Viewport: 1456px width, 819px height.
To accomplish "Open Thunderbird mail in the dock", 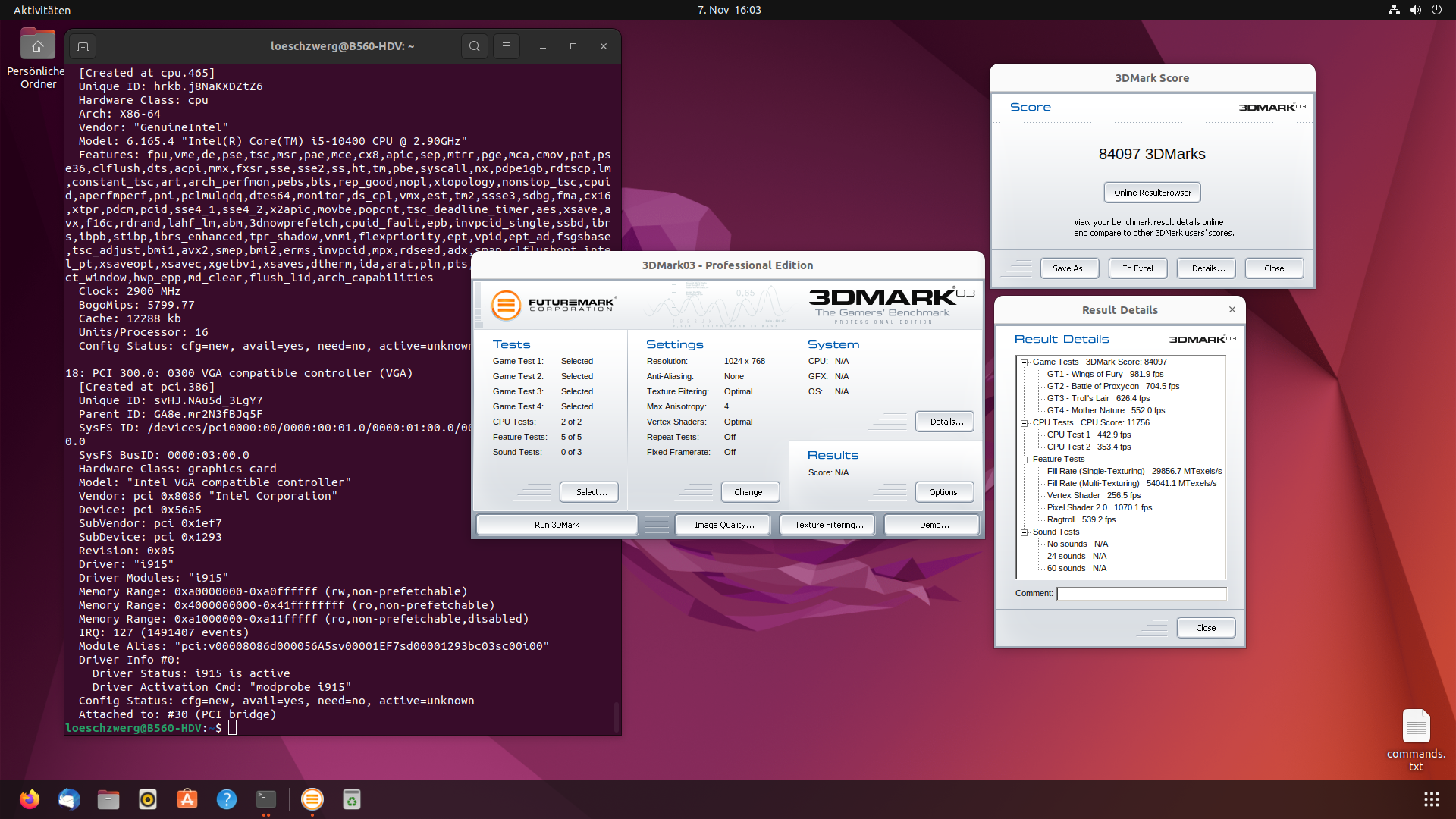I will pyautogui.click(x=69, y=799).
